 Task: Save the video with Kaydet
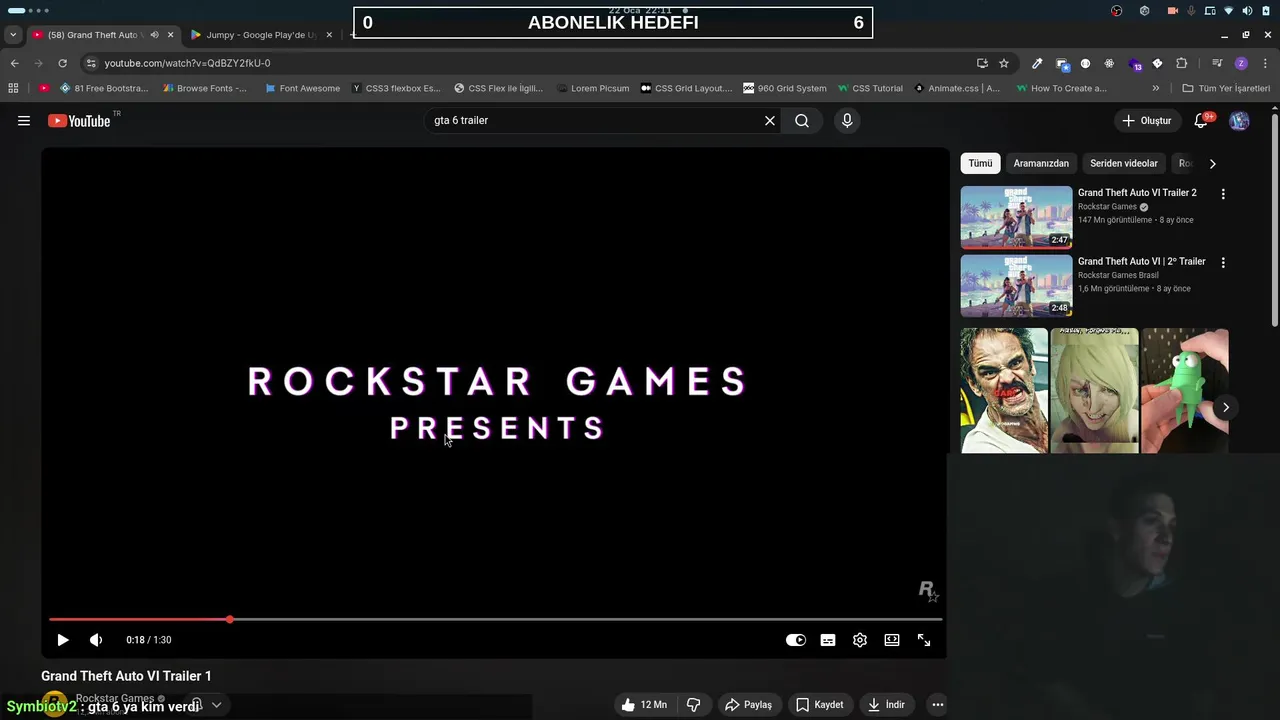point(819,705)
